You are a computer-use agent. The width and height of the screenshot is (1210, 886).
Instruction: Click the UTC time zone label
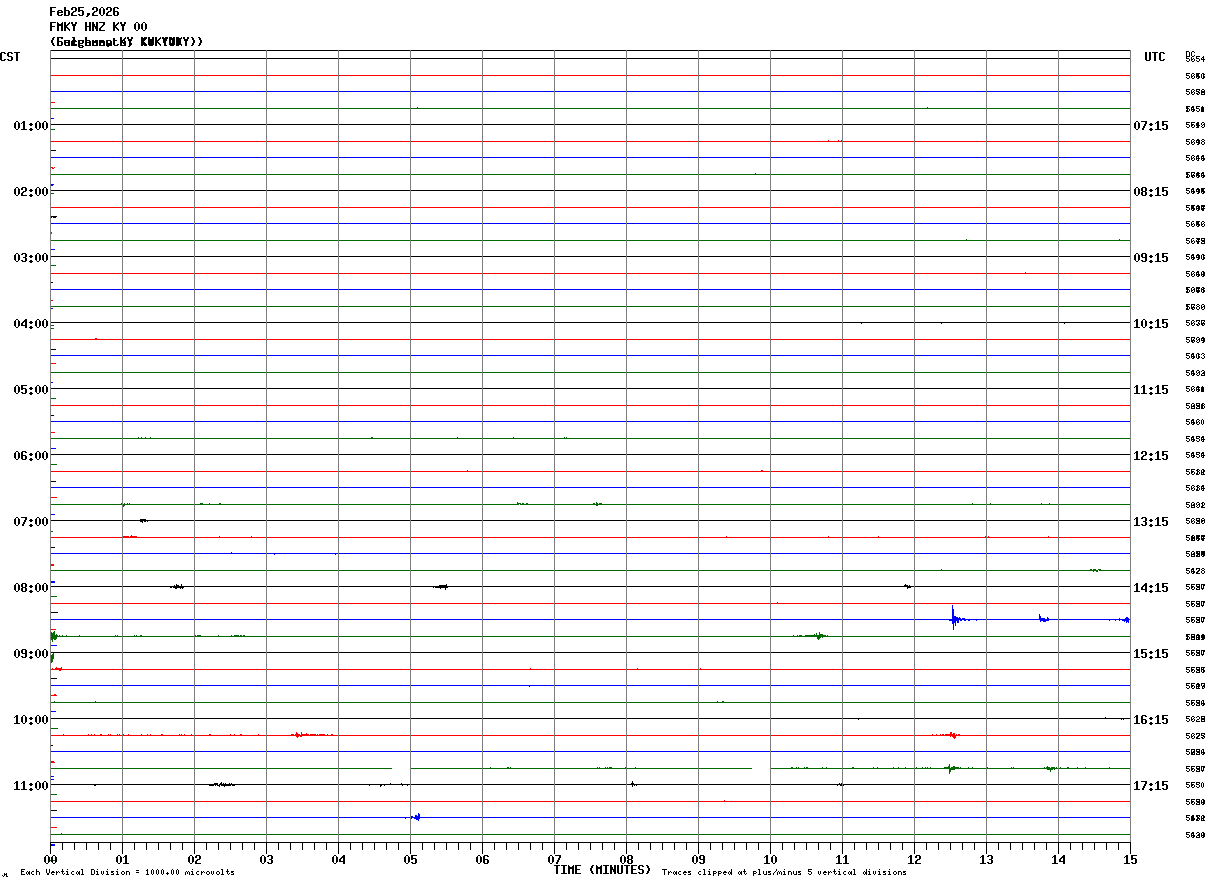point(1155,57)
